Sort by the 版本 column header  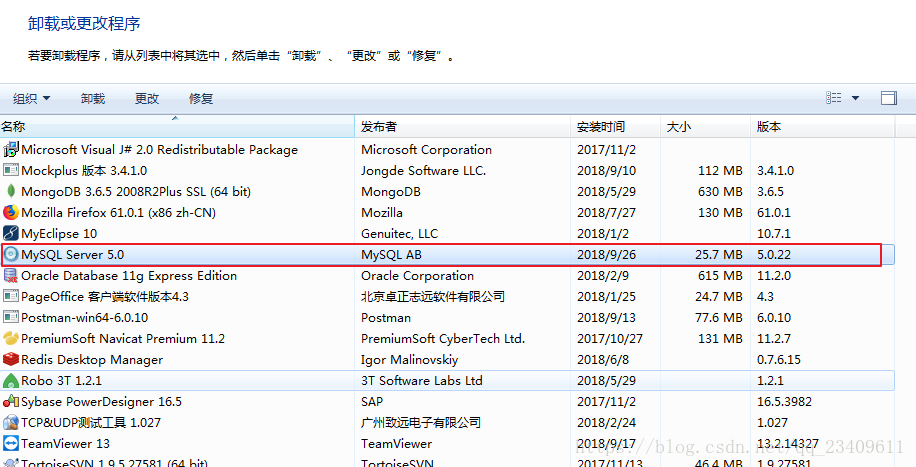[823, 126]
